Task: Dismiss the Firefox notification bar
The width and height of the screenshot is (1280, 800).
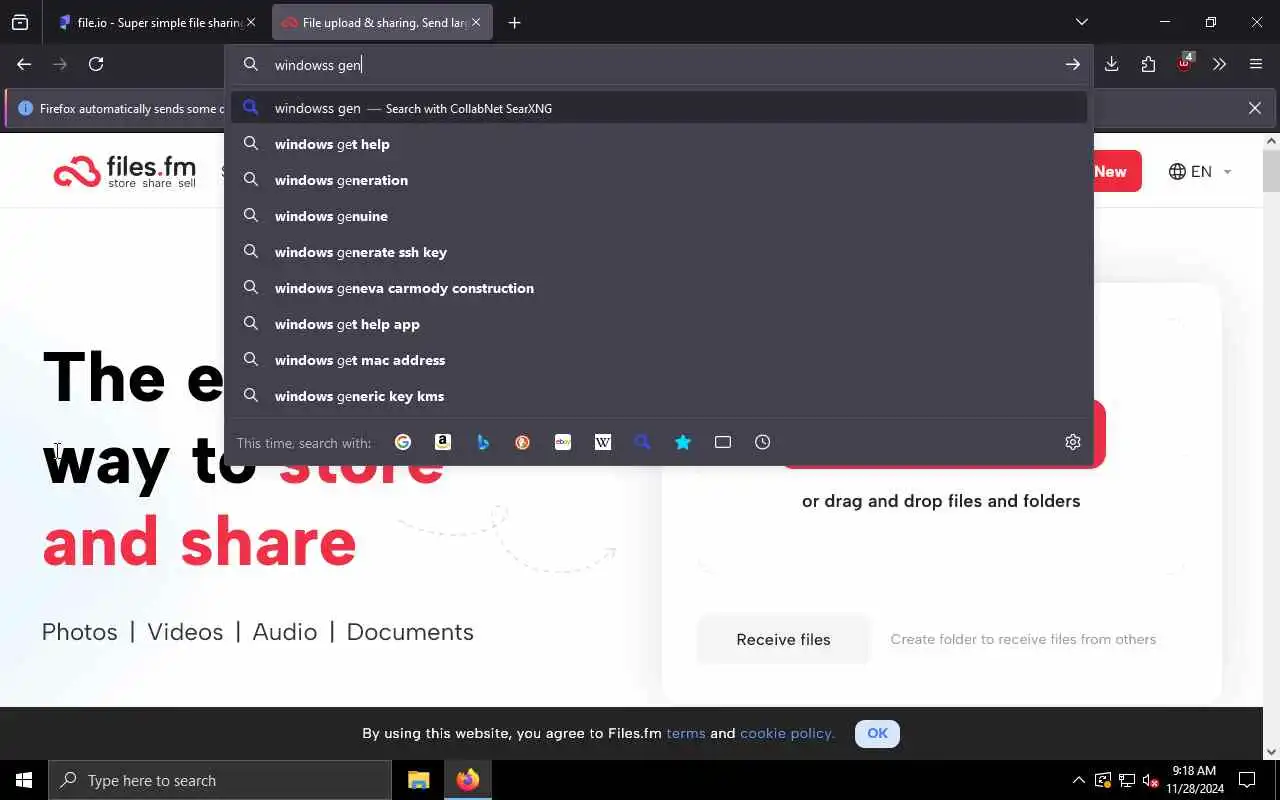Action: (x=1254, y=108)
